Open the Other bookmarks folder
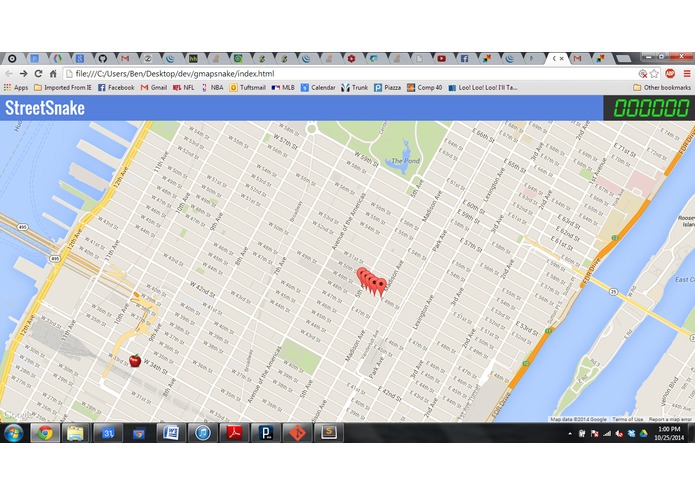The width and height of the screenshot is (695, 494). (x=662, y=88)
